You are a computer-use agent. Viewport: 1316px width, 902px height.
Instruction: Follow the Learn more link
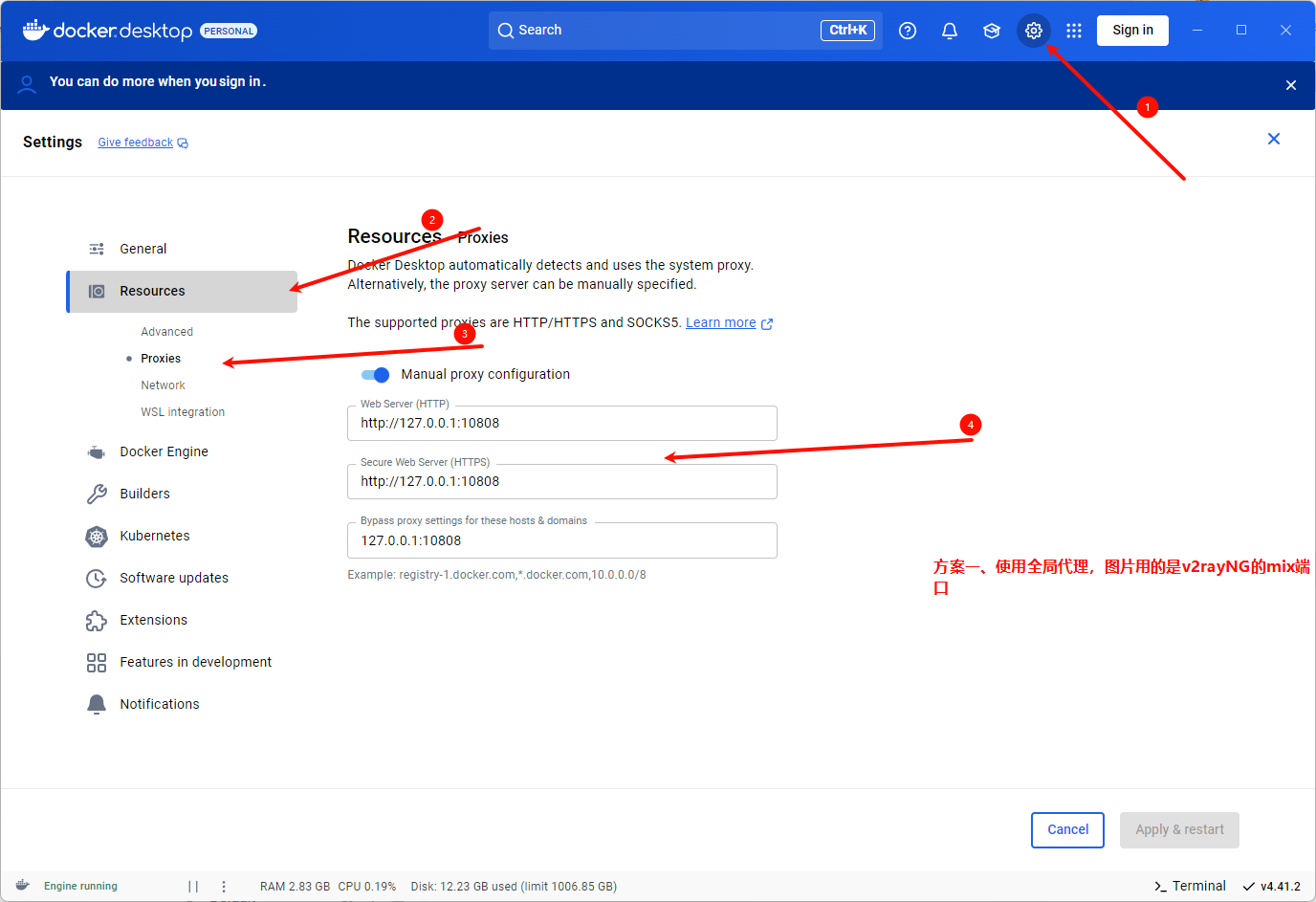(720, 323)
